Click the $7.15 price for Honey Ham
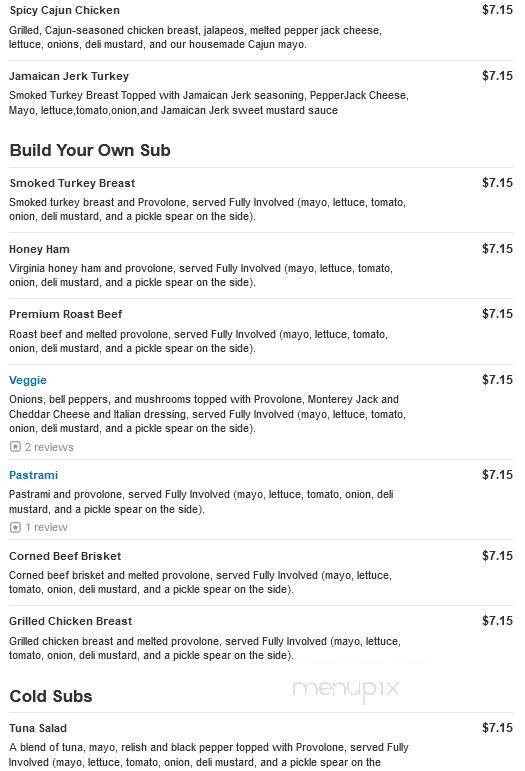The width and height of the screenshot is (525, 771). coord(497,249)
